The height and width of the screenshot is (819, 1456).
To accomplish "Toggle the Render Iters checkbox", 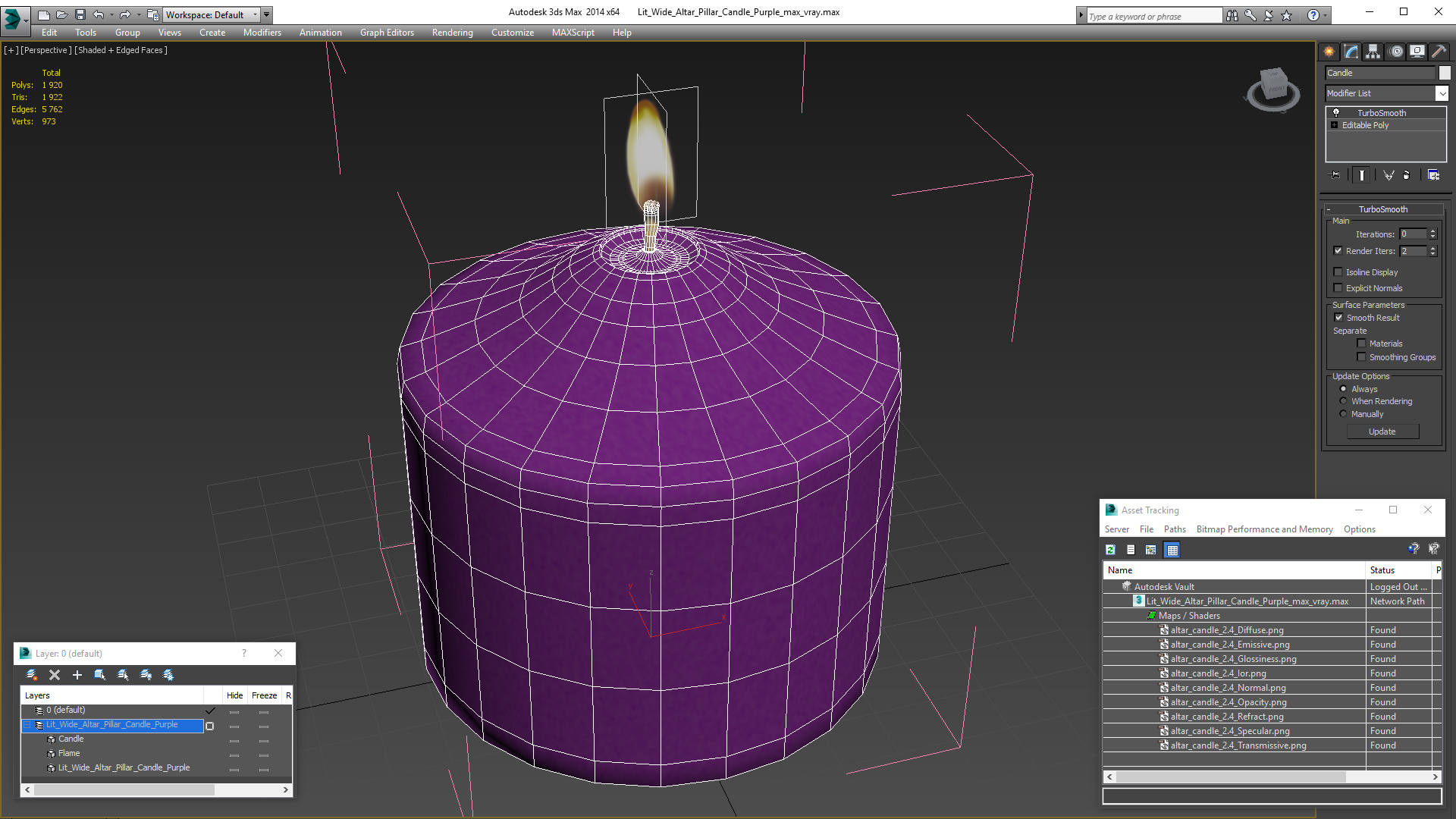I will coord(1338,251).
